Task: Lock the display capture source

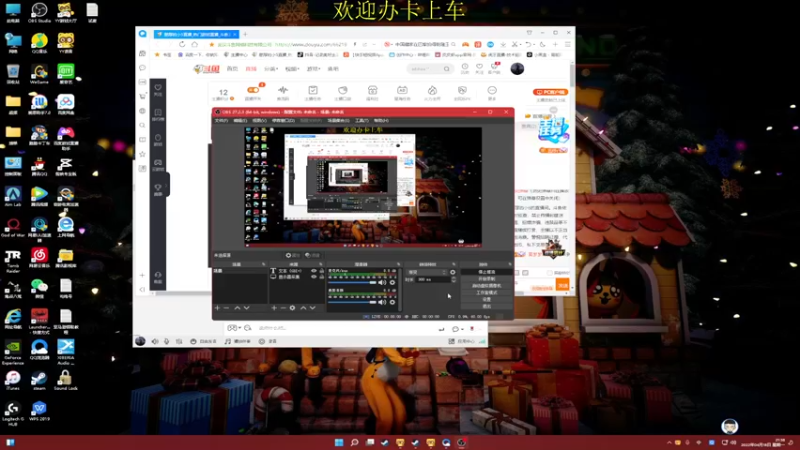Action: point(321,277)
